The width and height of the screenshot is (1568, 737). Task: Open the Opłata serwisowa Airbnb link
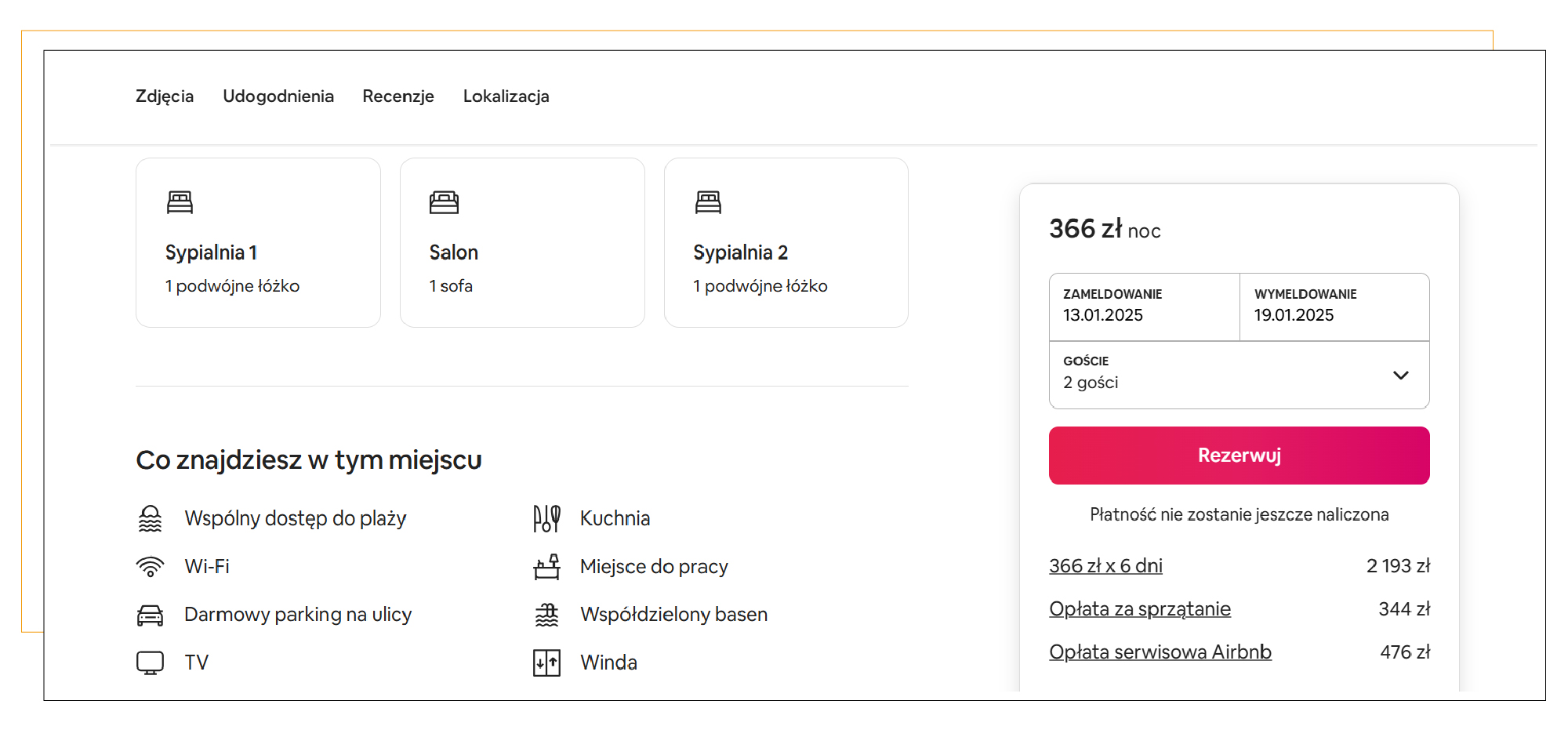1160,652
